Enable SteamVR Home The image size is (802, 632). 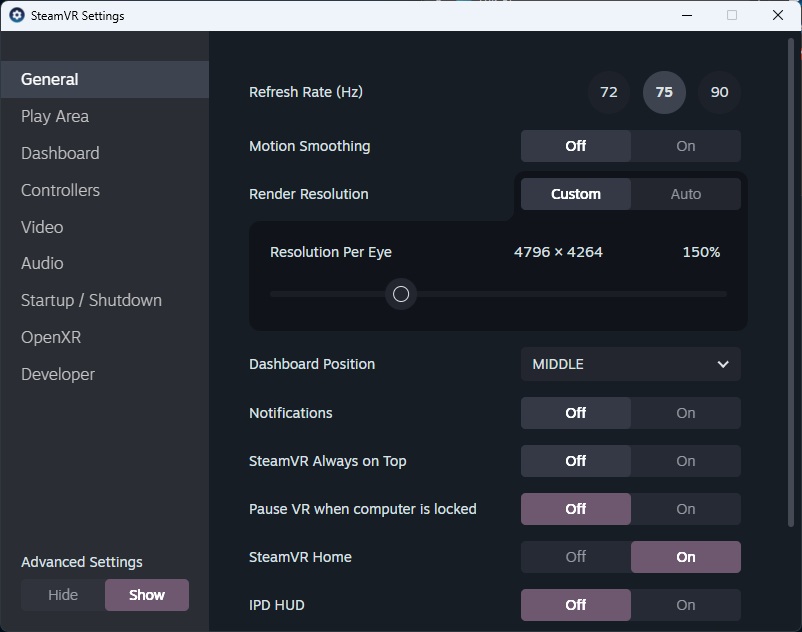pos(686,557)
